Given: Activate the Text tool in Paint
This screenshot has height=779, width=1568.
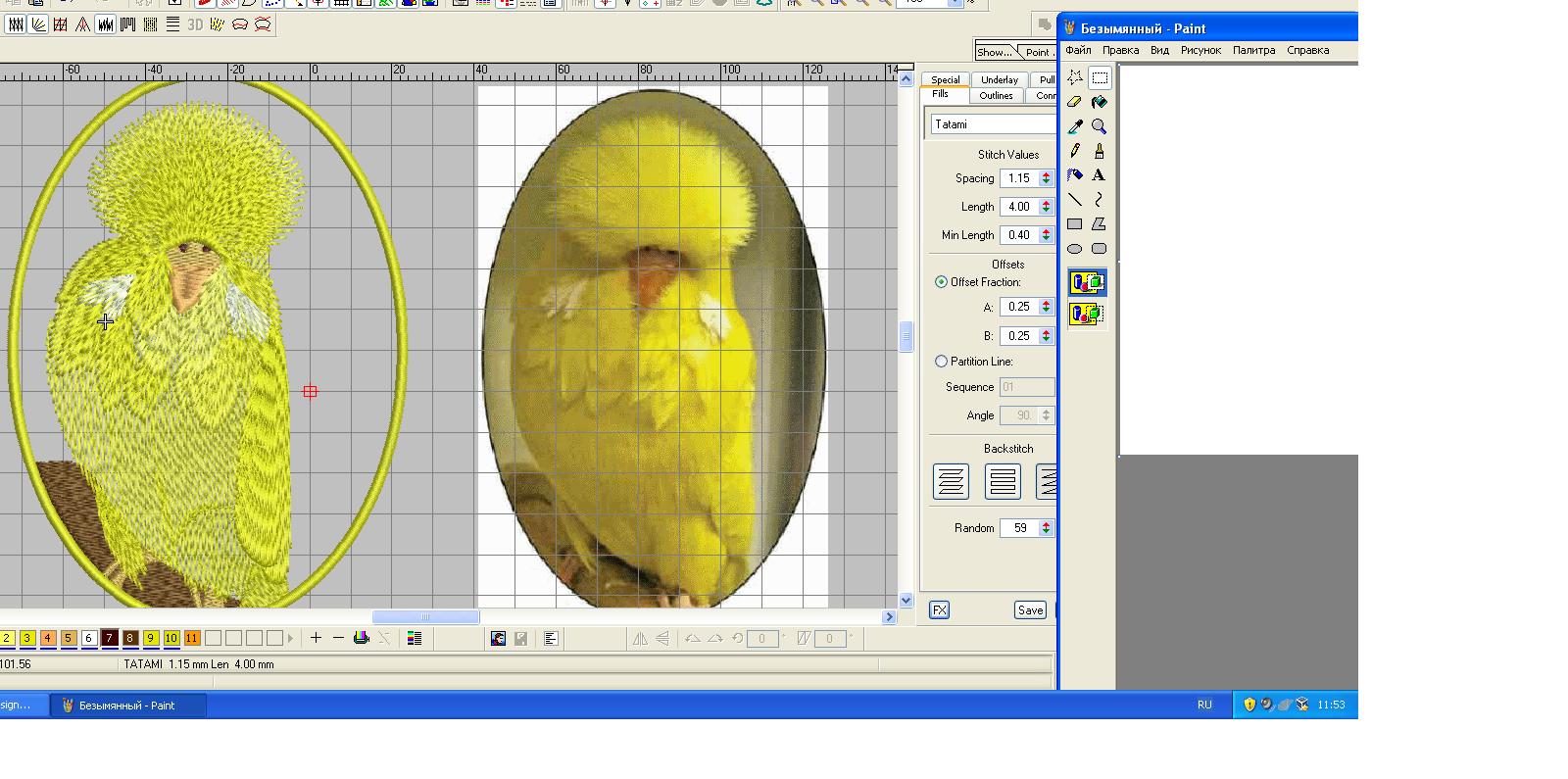Looking at the screenshot, I should tap(1100, 175).
